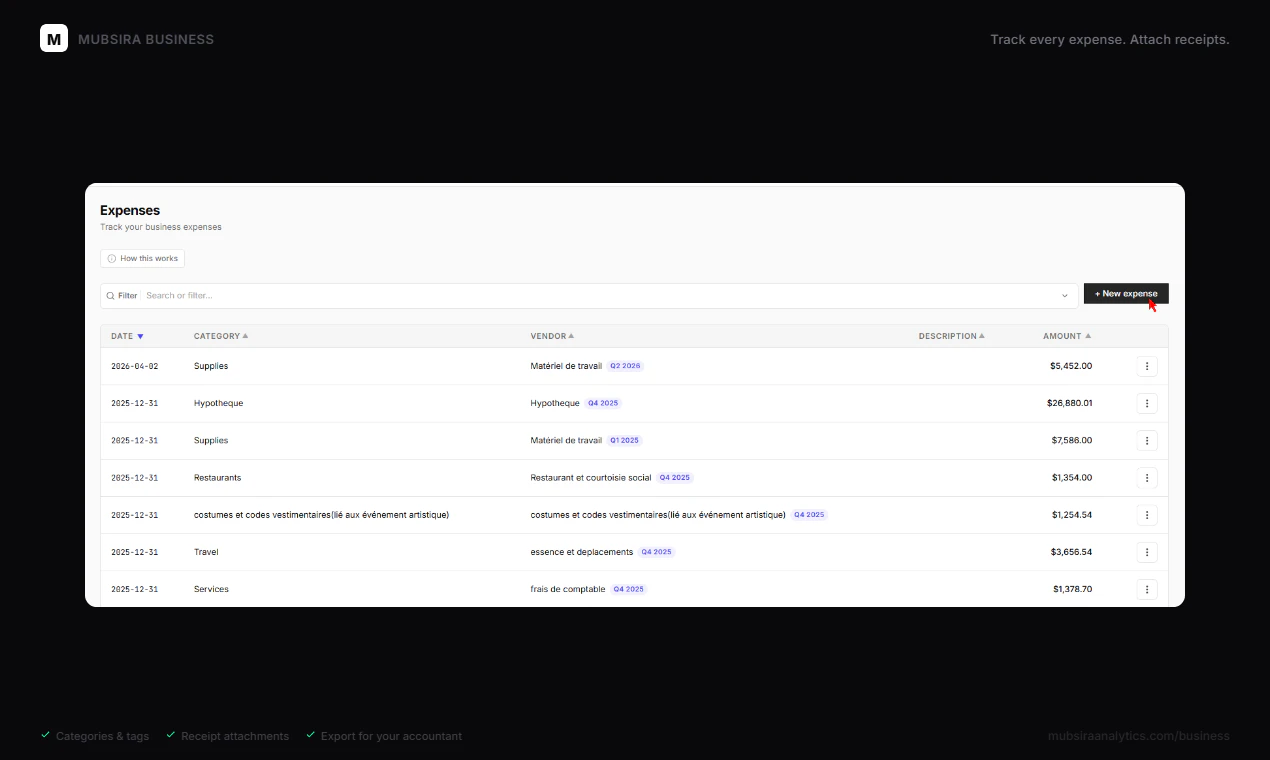This screenshot has width=1270, height=760.
Task: Click the Vendor column sort arrow
Action: pos(572,336)
